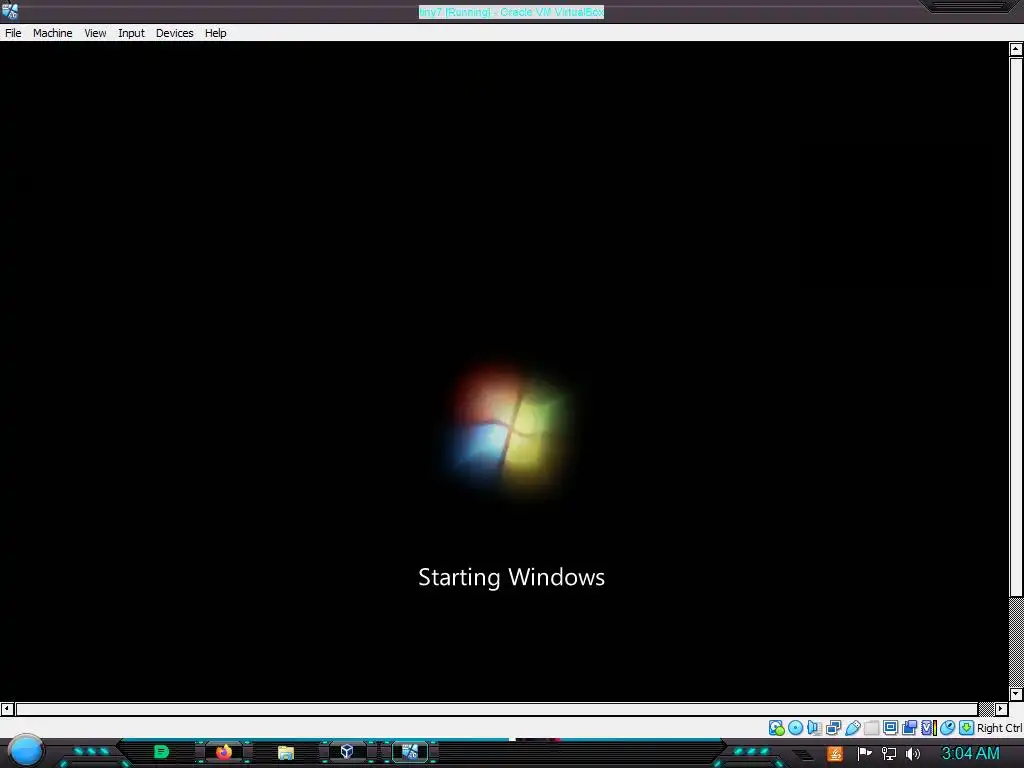Open the Input menu
This screenshot has width=1024, height=768.
click(131, 33)
